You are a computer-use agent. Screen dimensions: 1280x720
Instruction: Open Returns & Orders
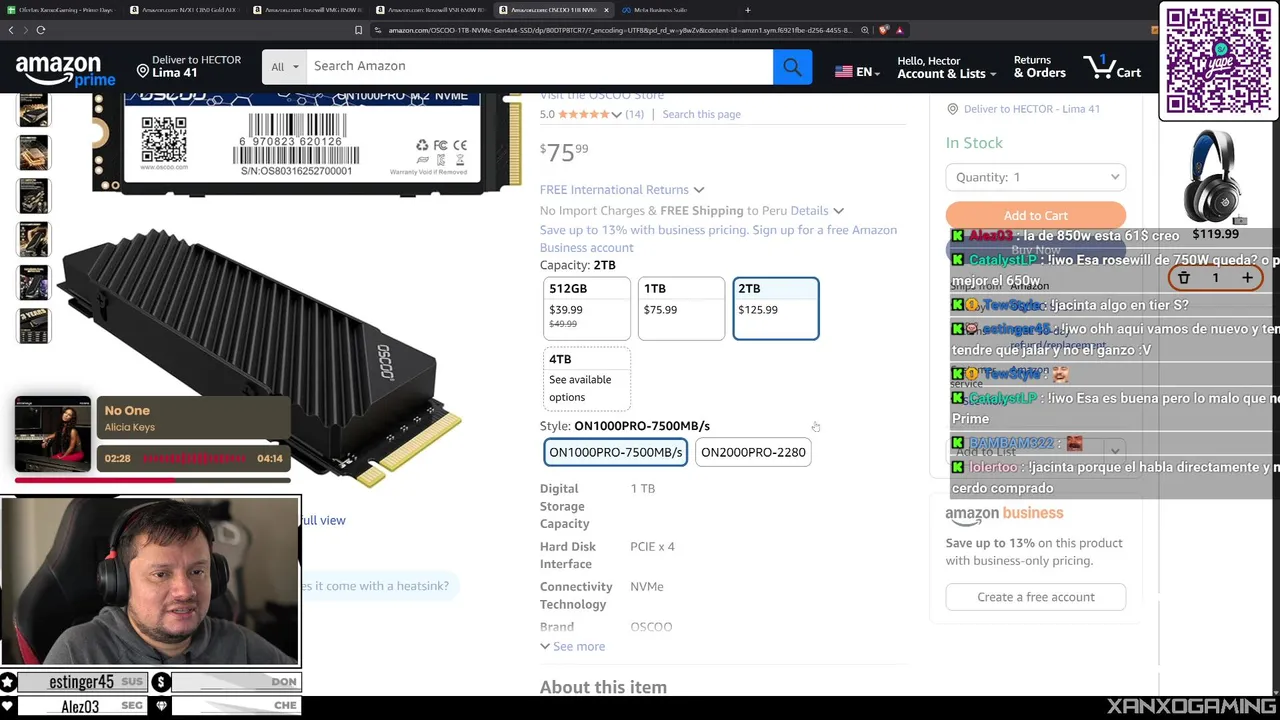pyautogui.click(x=1040, y=67)
